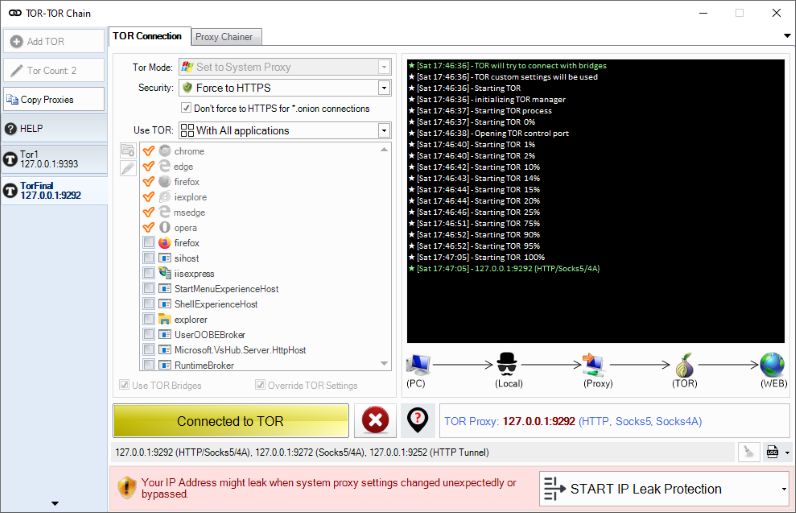Viewport: 796px width, 513px height.
Task: Open the IP Leak Protection dropdown arrow
Action: coord(784,489)
